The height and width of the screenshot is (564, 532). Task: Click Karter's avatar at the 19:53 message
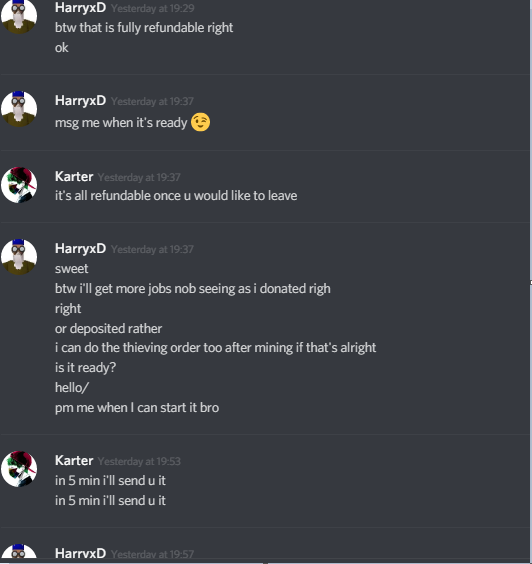(19, 469)
